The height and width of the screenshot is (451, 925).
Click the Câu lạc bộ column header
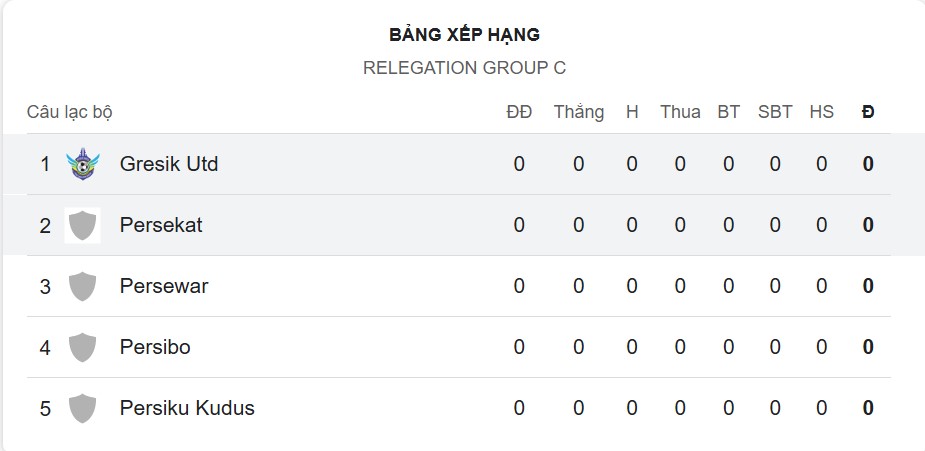coord(70,112)
